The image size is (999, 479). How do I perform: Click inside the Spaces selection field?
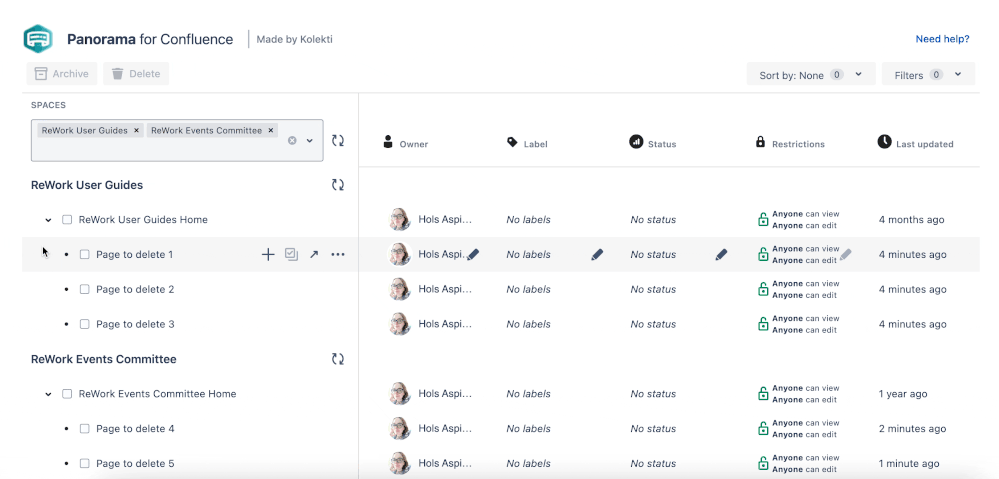tap(177, 140)
